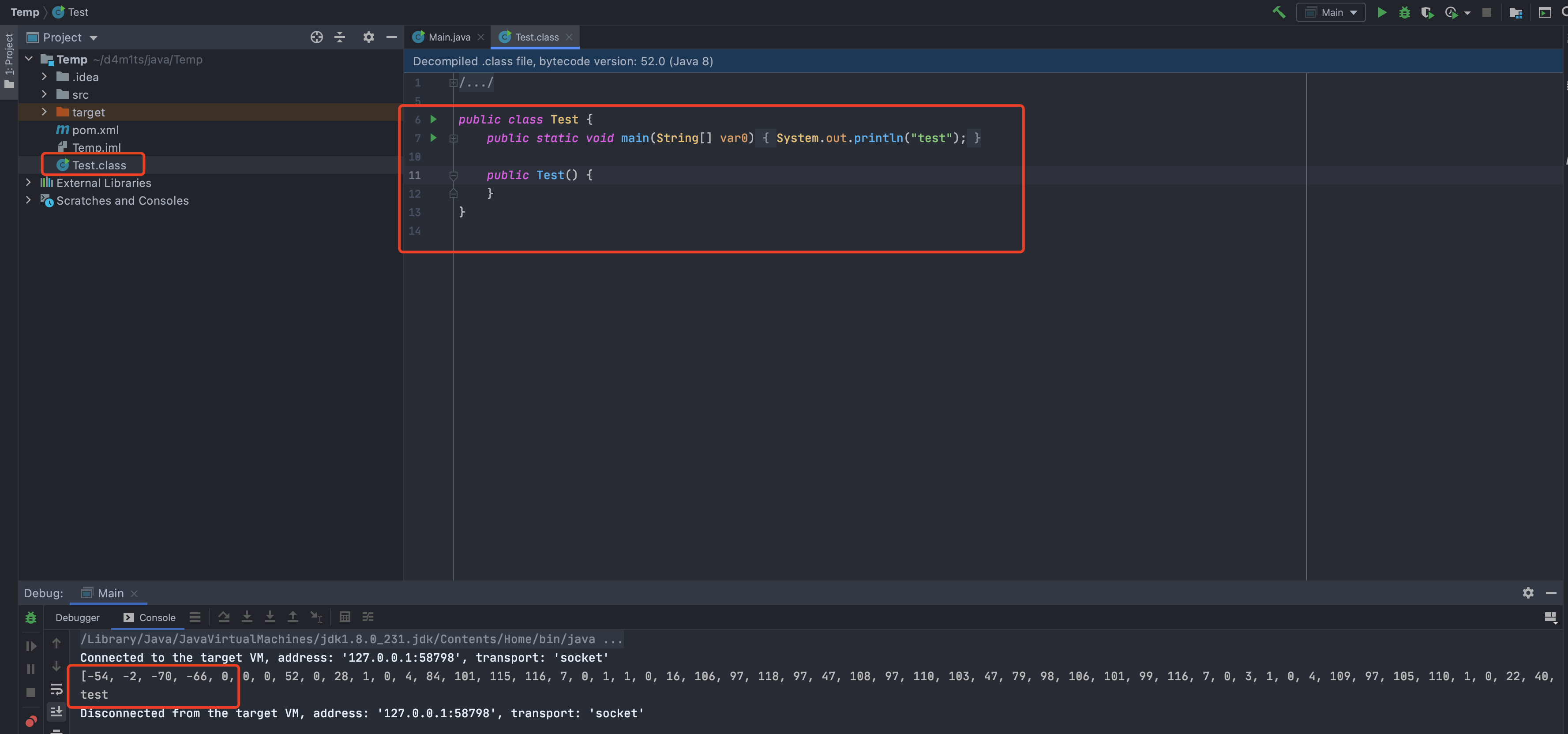Image resolution: width=1568 pixels, height=734 pixels.
Task: Open the Main run configuration dropdown
Action: point(1331,12)
